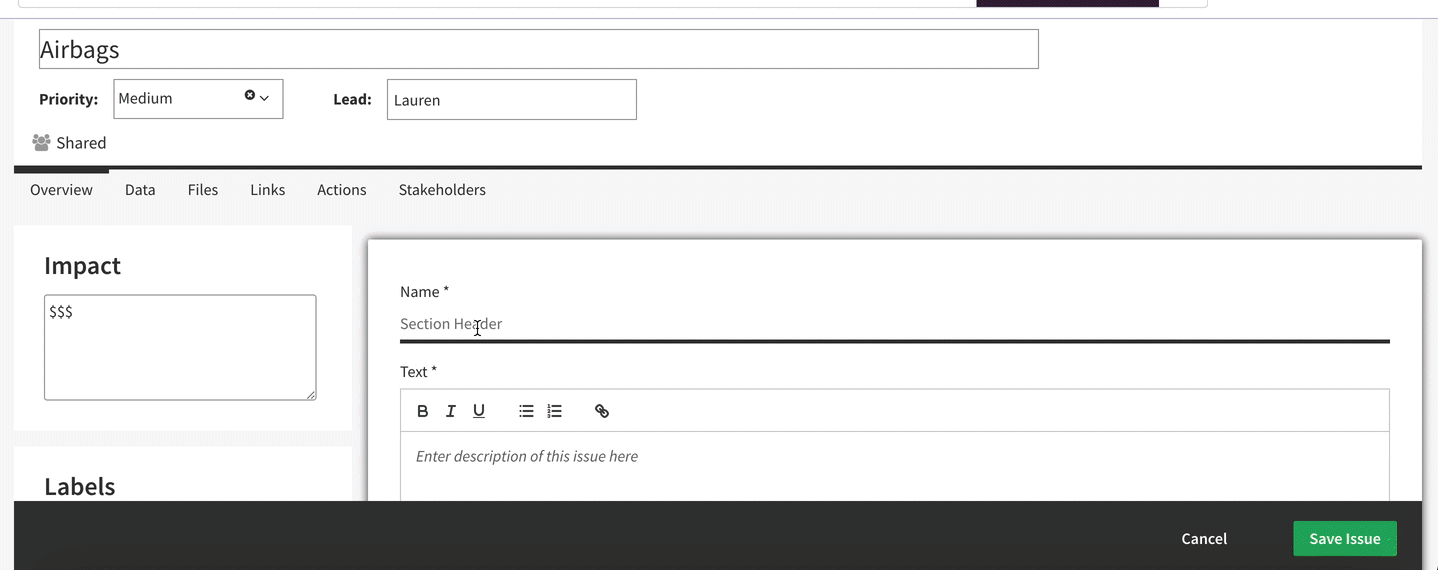Click the Shared people icon
The height and width of the screenshot is (570, 1438).
41,143
